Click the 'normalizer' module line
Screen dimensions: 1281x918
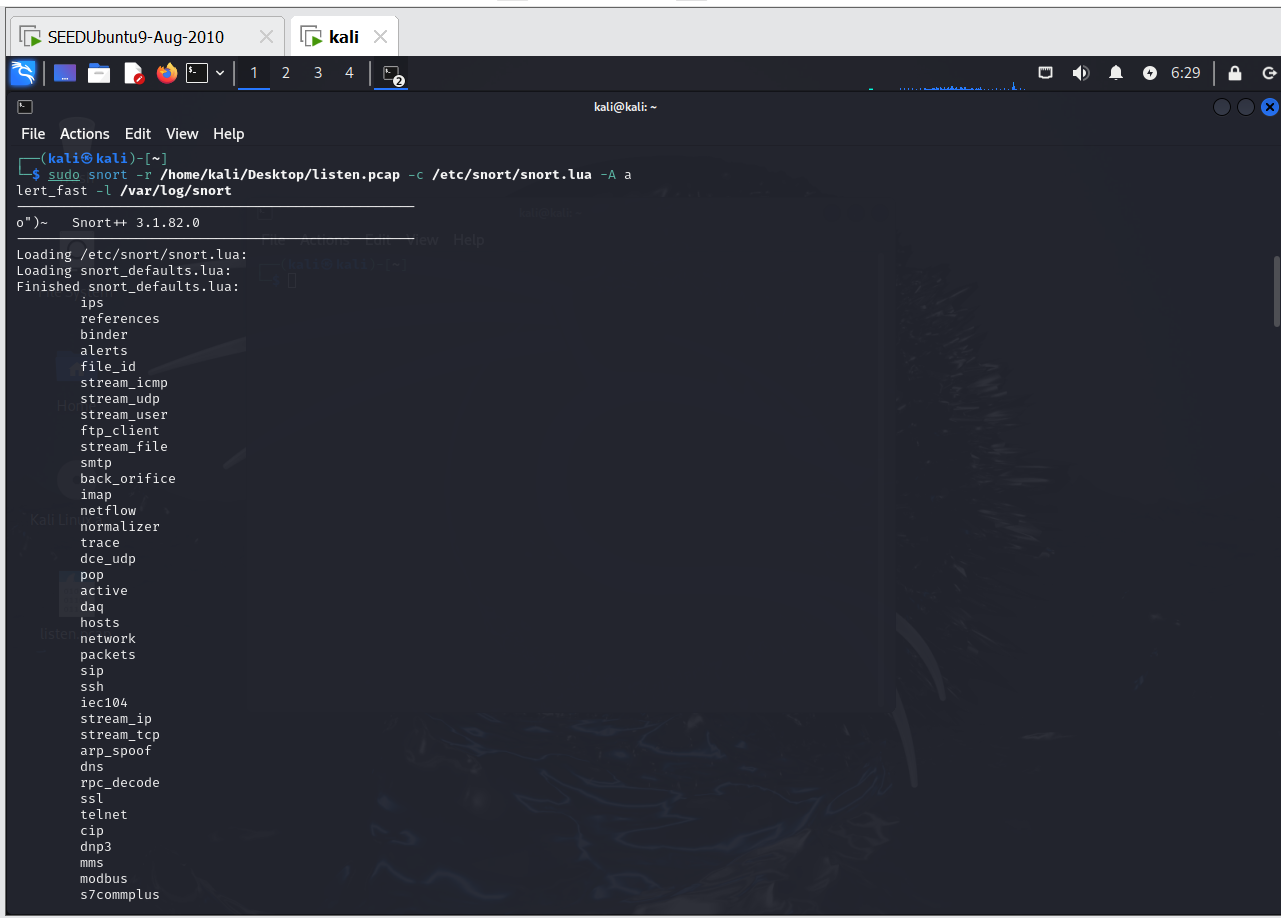coord(120,527)
